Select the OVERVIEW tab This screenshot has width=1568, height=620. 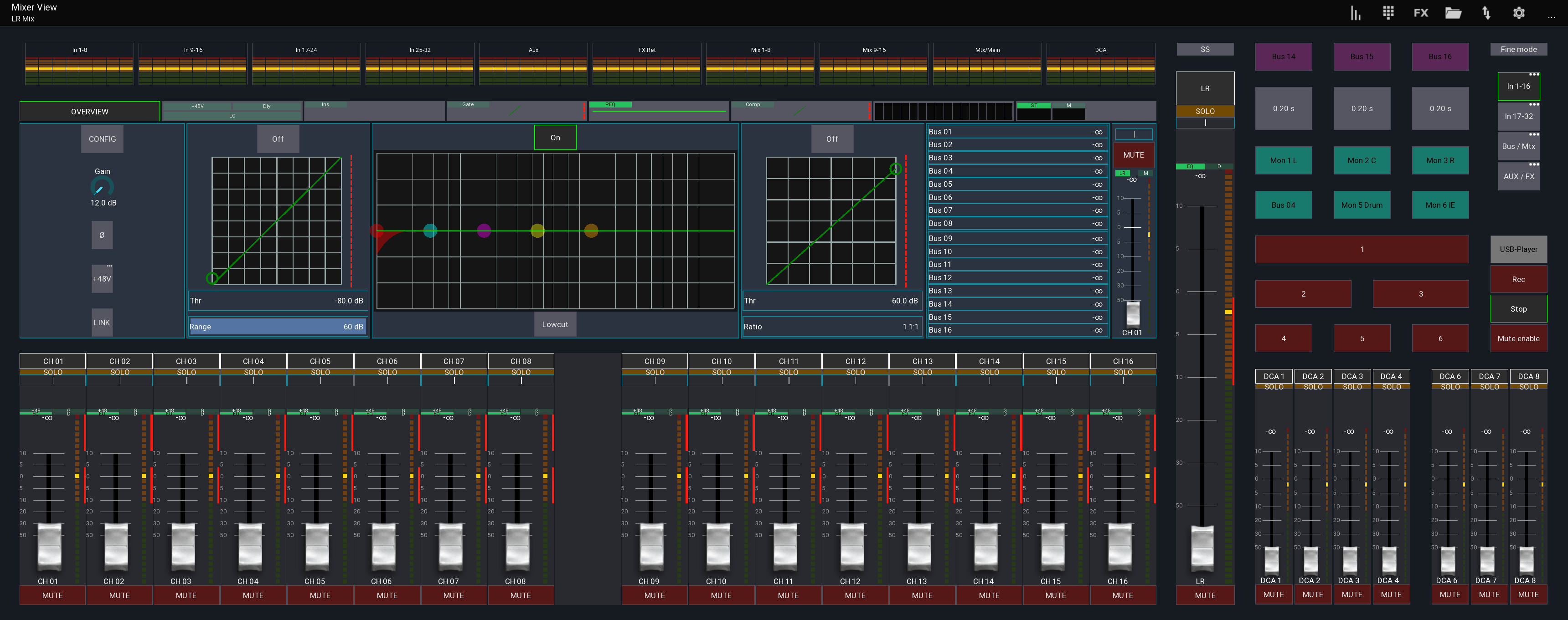(89, 111)
